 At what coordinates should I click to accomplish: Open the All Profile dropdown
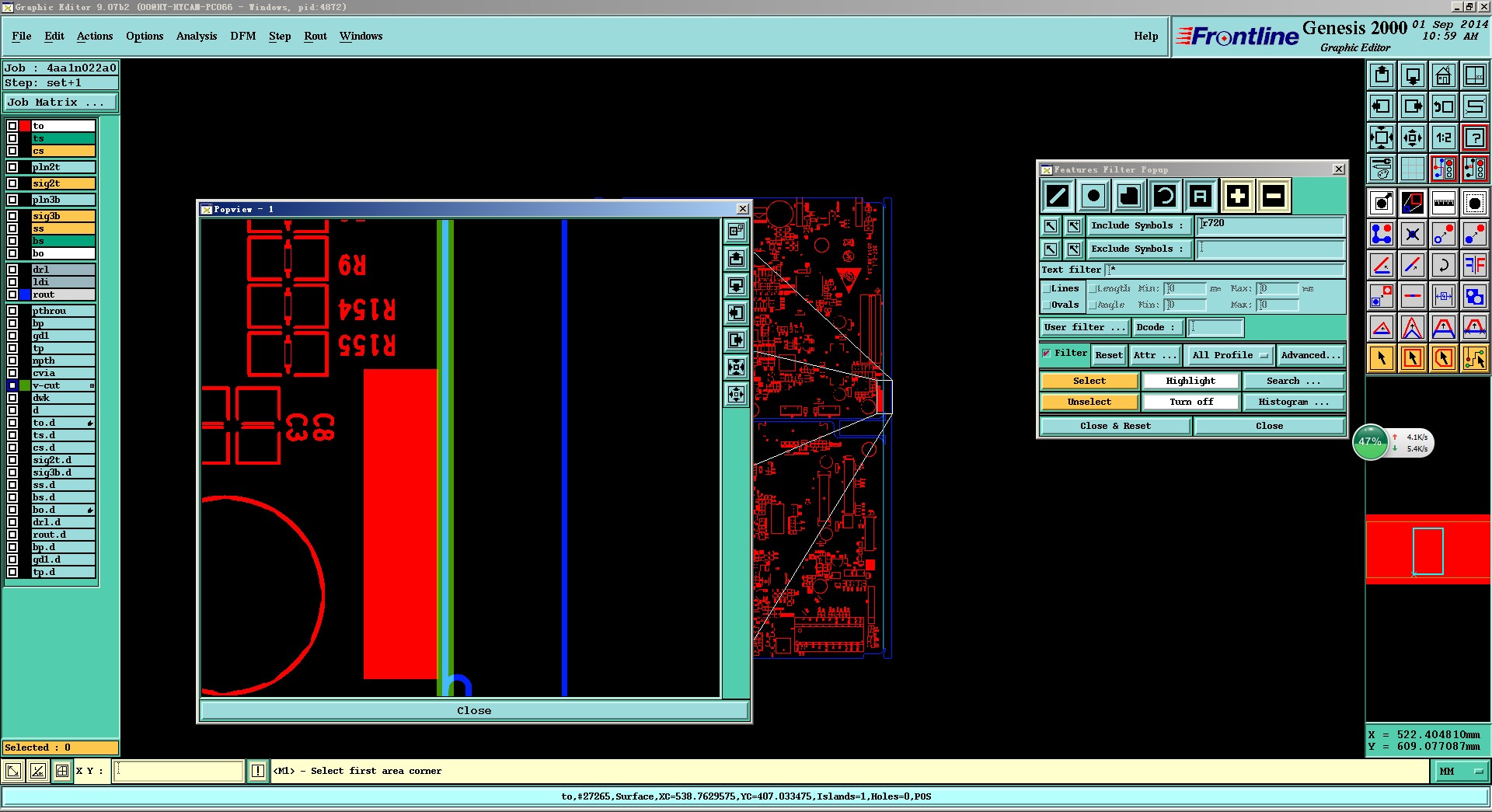tap(1230, 355)
